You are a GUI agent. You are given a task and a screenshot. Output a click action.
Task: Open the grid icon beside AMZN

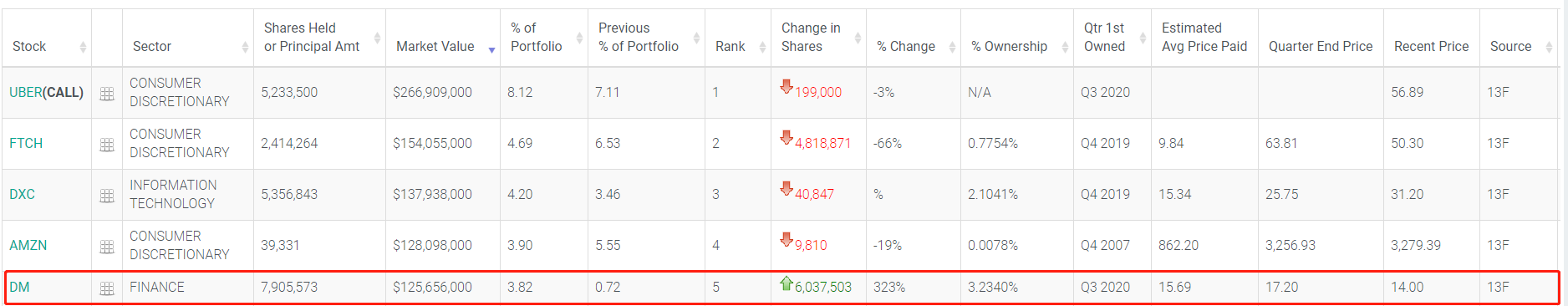107,247
